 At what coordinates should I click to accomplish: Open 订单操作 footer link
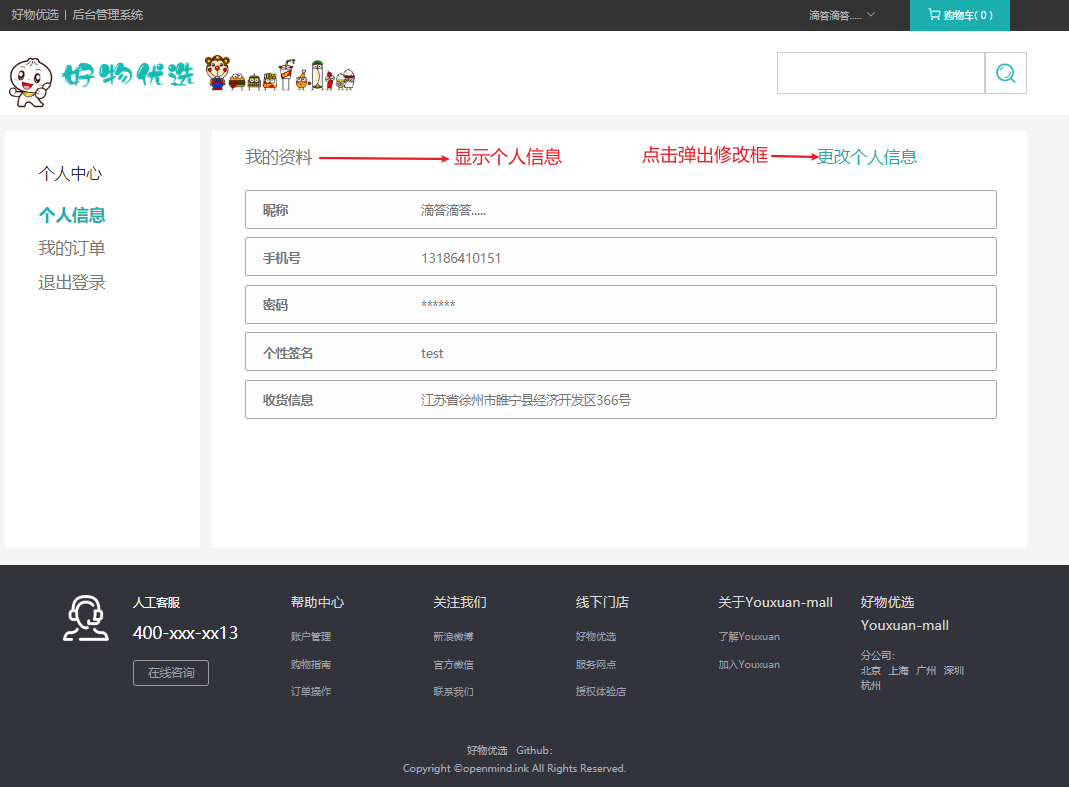[311, 692]
